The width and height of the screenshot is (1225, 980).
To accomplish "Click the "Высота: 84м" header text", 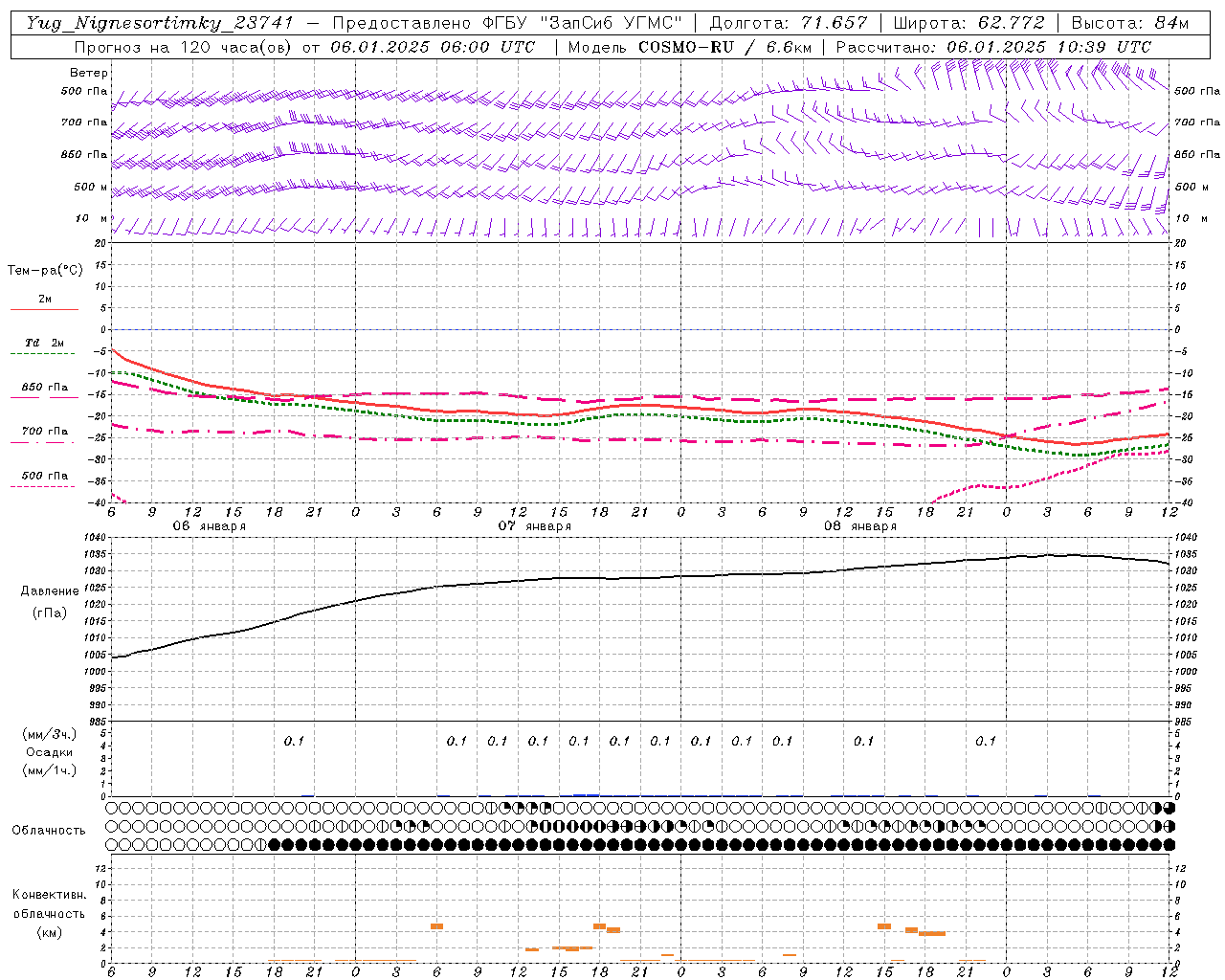I will point(1129,23).
